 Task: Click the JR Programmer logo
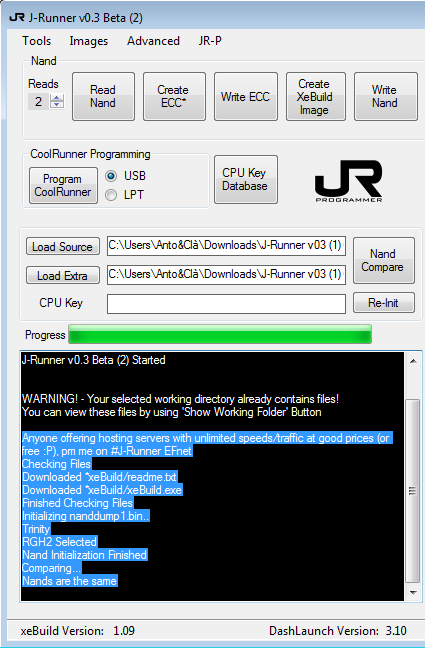point(349,181)
